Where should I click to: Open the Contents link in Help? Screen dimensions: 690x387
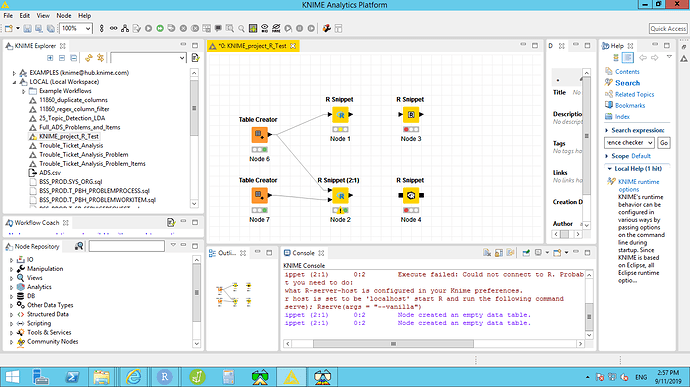(627, 71)
